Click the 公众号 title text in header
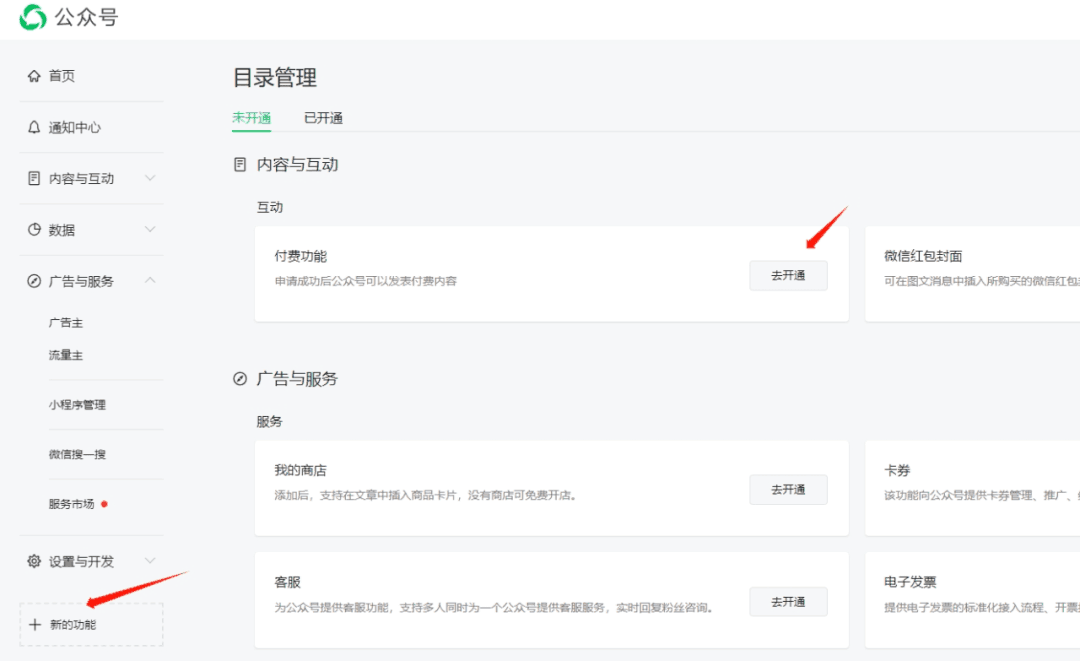Viewport: 1080px width, 661px height. [87, 17]
